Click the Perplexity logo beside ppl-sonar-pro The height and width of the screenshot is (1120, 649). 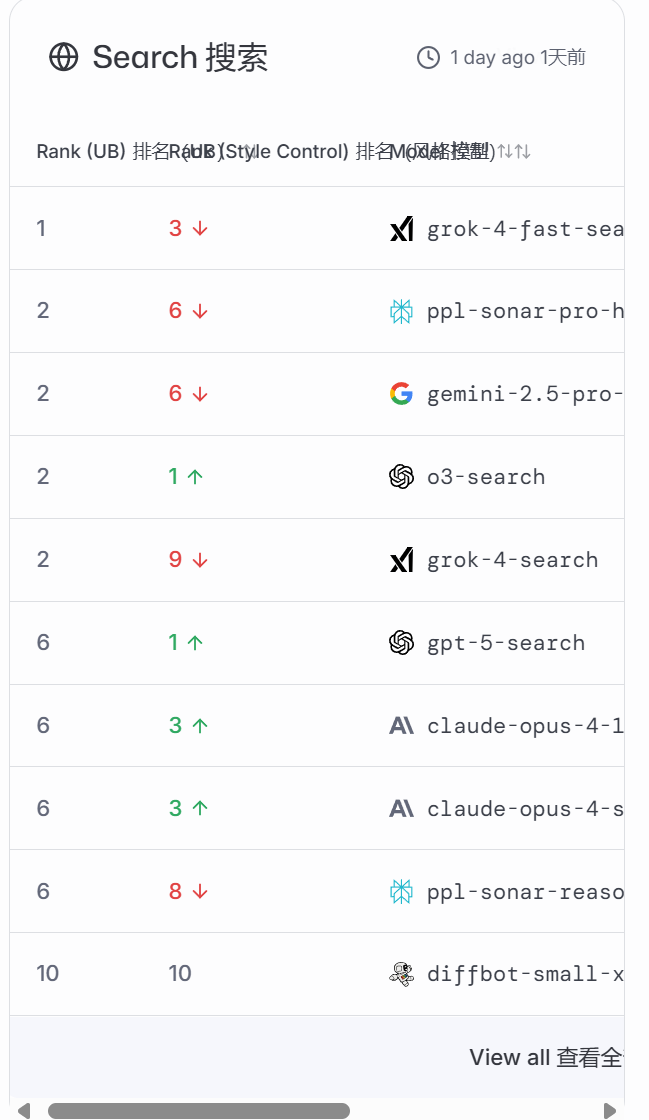coord(401,312)
